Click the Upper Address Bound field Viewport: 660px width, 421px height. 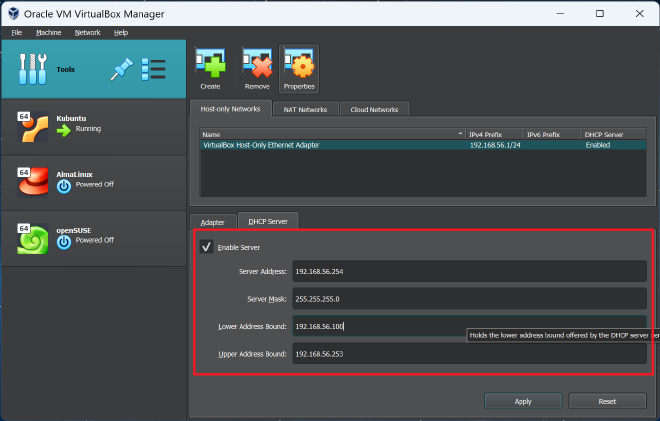tap(469, 354)
